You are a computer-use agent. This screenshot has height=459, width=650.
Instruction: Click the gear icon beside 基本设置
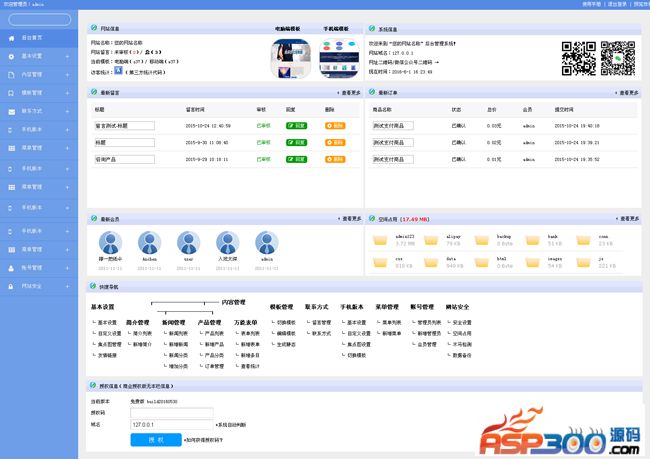11,56
